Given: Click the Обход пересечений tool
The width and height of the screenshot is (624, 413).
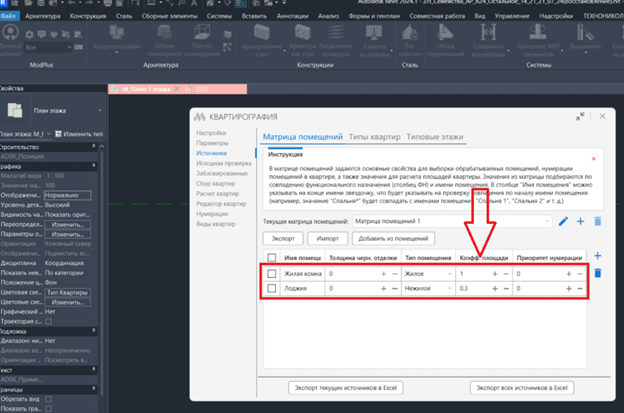Looking at the screenshot, I should [445, 40].
